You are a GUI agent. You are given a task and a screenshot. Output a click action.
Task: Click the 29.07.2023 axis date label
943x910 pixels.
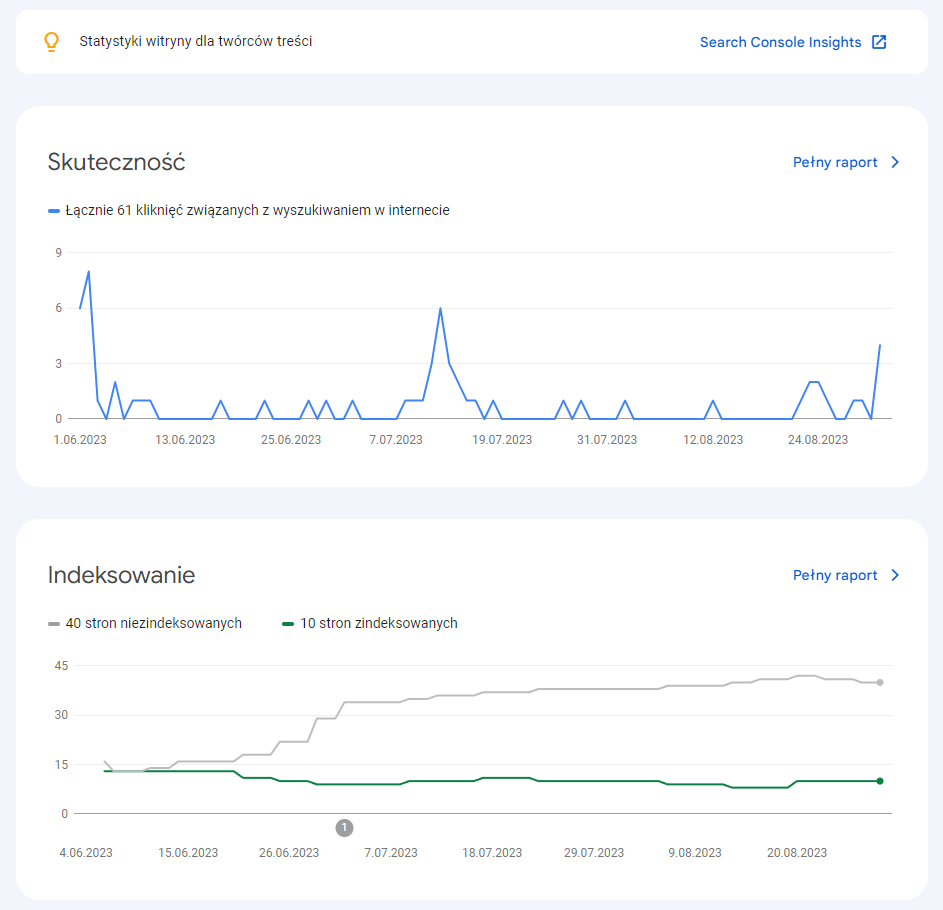[594, 853]
